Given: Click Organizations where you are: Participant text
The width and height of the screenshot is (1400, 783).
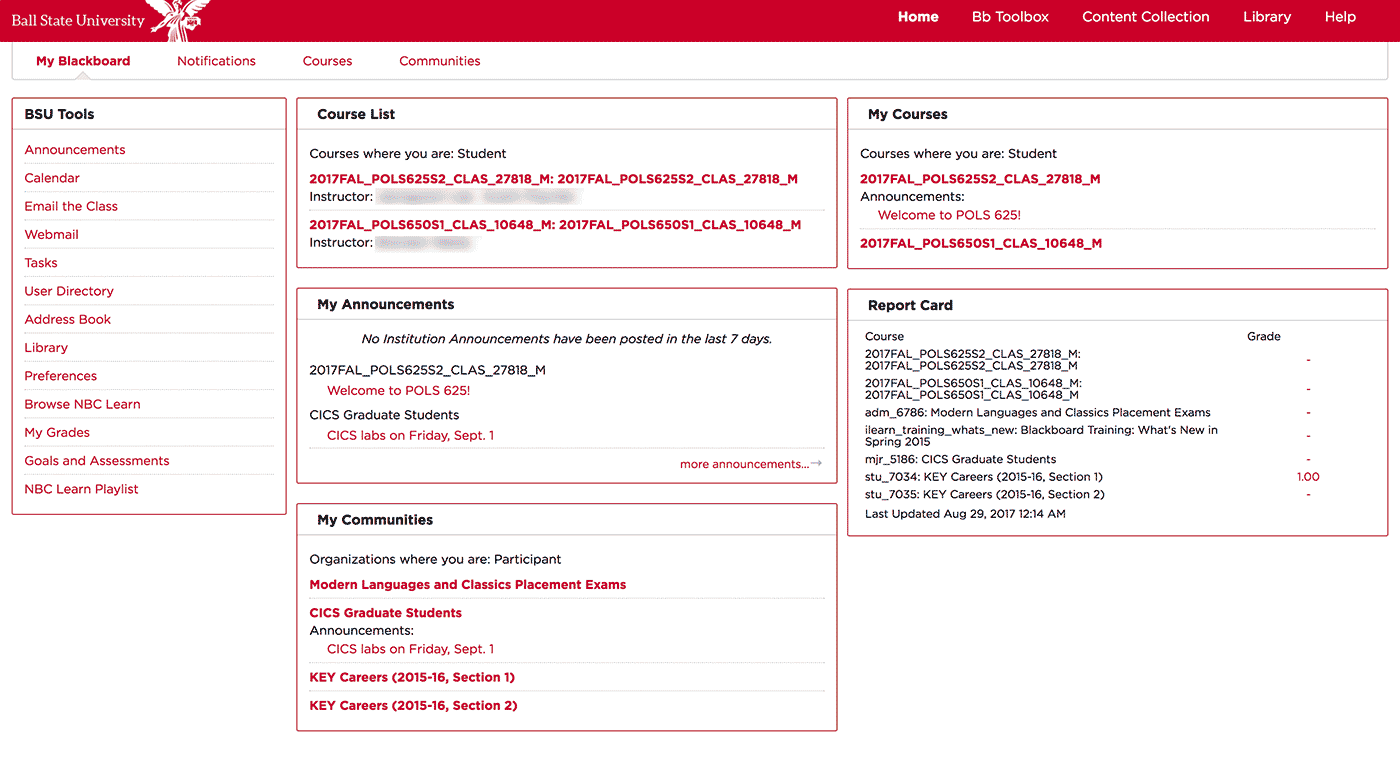Looking at the screenshot, I should point(435,559).
